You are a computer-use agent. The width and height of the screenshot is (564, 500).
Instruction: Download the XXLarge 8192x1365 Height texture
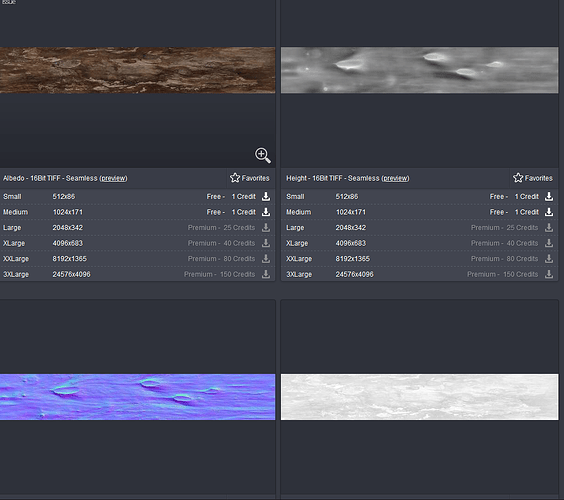click(549, 259)
